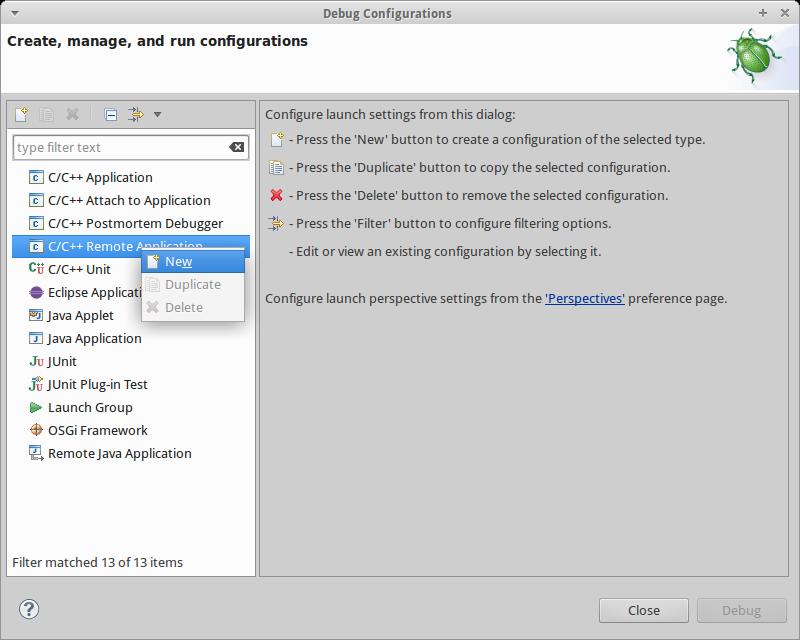This screenshot has width=800, height=640.
Task: Click the OSGi Framework icon
Action: 36,430
